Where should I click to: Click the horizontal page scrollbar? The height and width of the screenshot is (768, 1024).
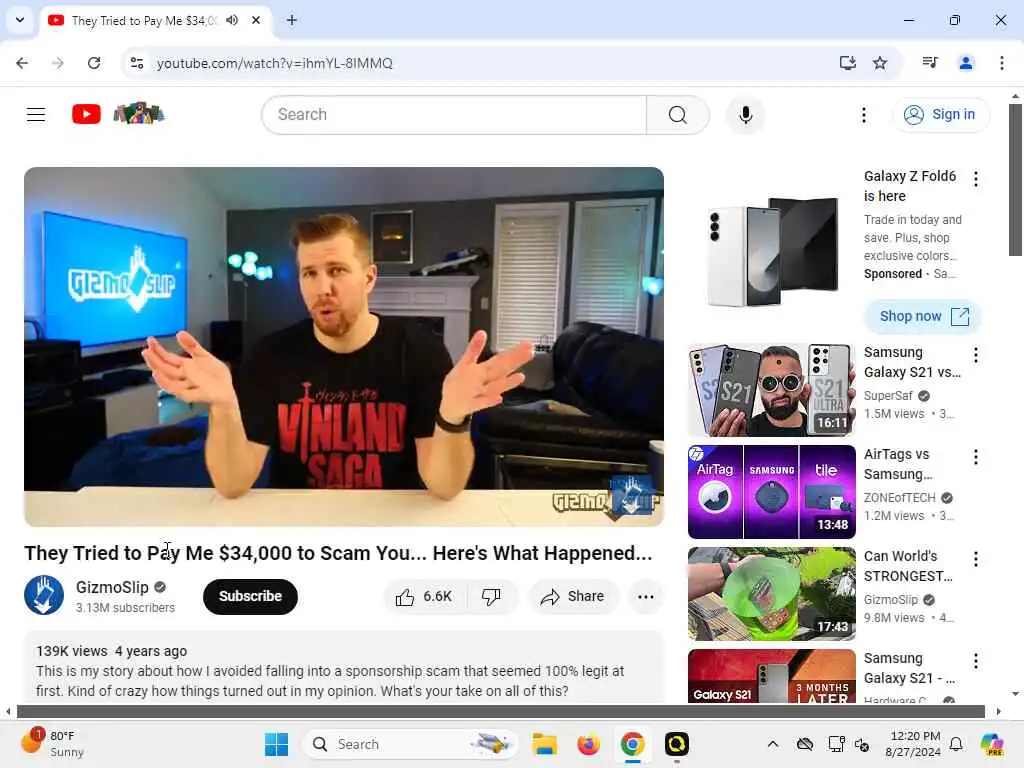coord(500,711)
